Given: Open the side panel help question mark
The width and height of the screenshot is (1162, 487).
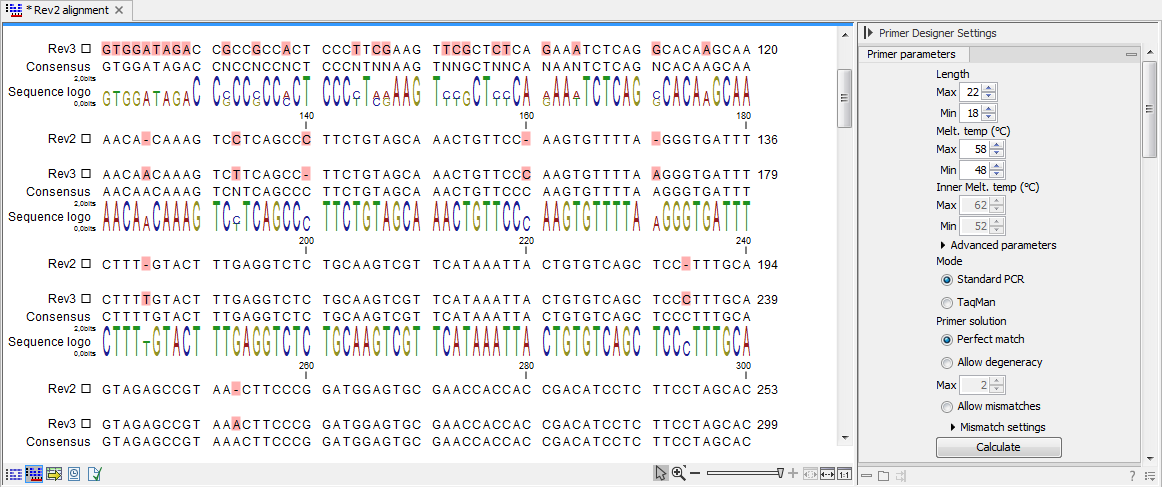Looking at the screenshot, I should [1132, 476].
